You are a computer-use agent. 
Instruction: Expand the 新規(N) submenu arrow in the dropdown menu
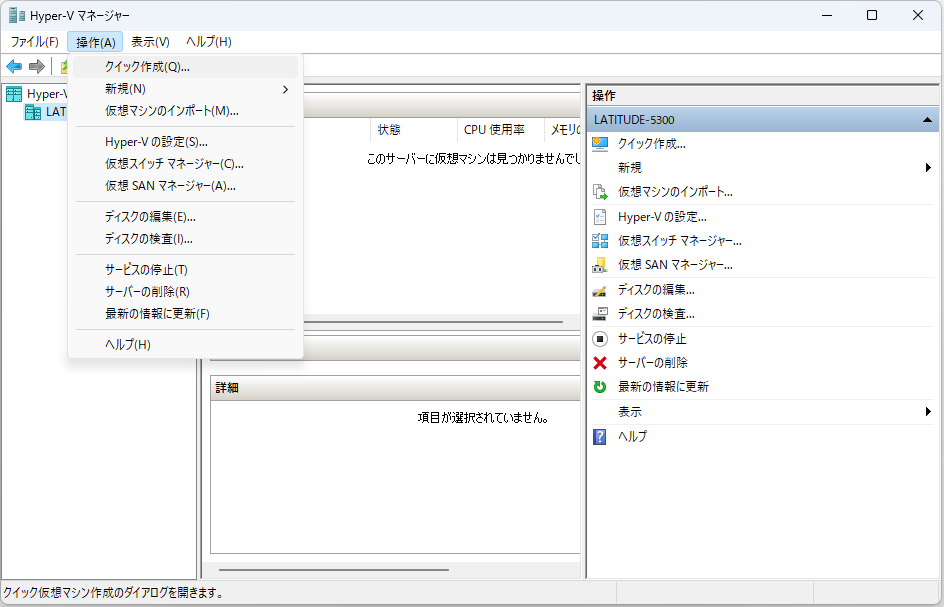coord(285,89)
